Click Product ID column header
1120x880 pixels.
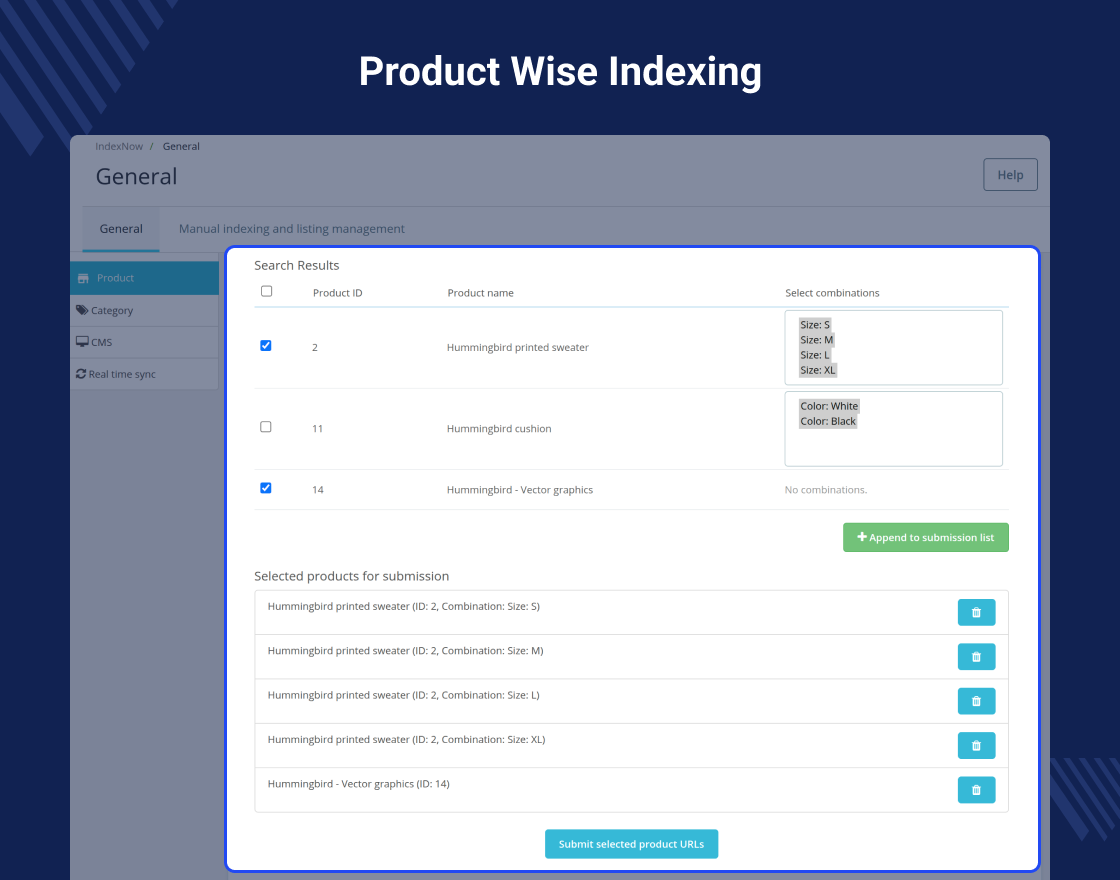coord(337,293)
